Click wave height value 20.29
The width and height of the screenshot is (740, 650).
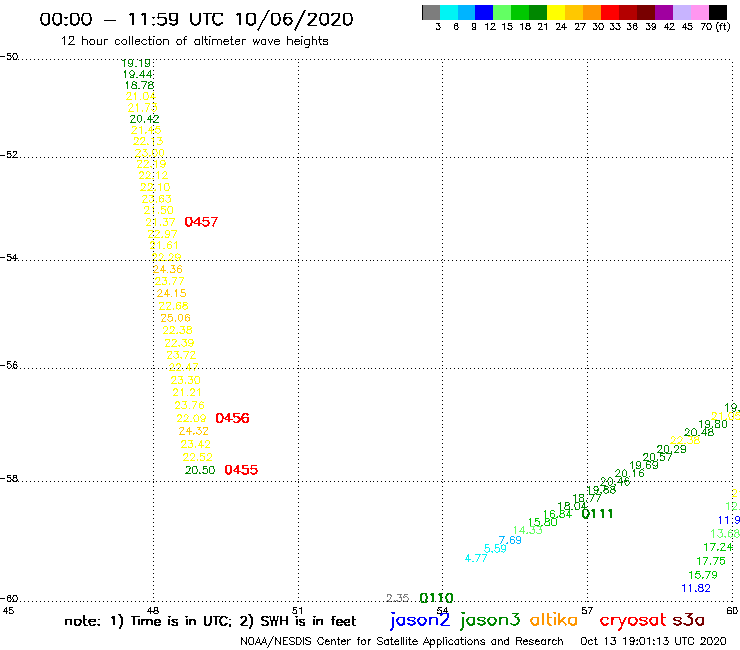672,449
